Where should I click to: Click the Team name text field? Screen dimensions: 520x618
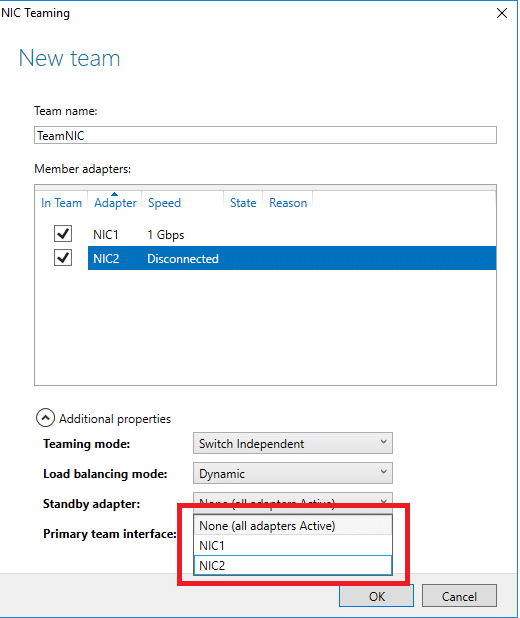(265, 135)
